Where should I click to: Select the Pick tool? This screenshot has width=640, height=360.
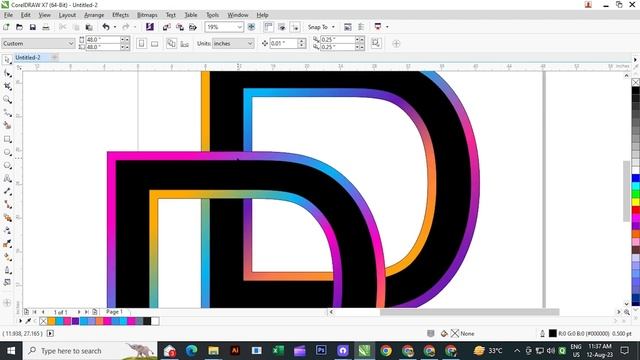[x=7, y=60]
